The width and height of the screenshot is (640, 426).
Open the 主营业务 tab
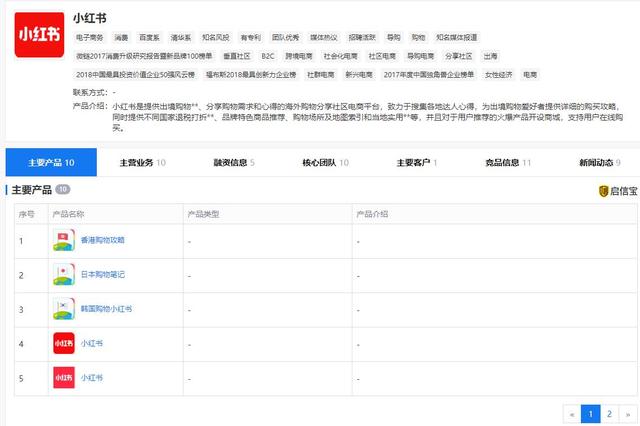point(142,162)
